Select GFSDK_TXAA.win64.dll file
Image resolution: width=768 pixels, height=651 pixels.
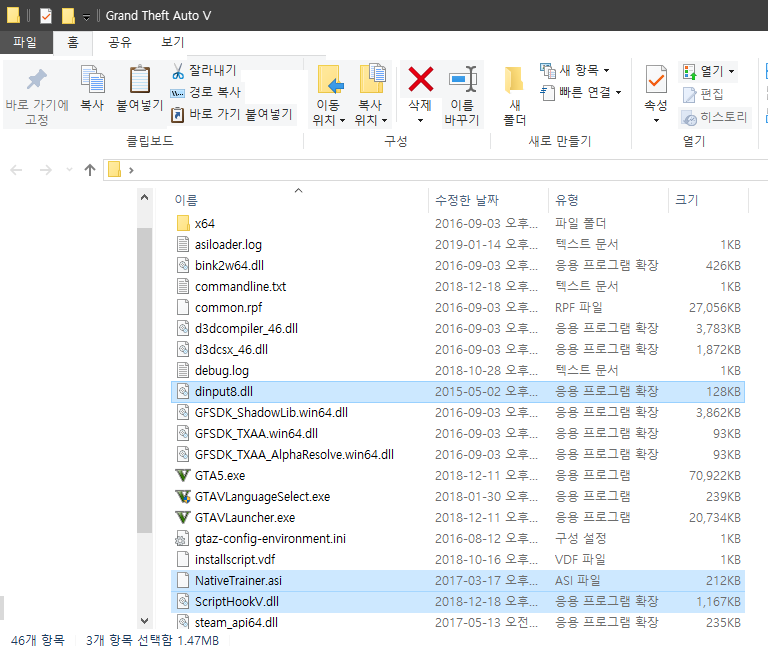click(457, 434)
